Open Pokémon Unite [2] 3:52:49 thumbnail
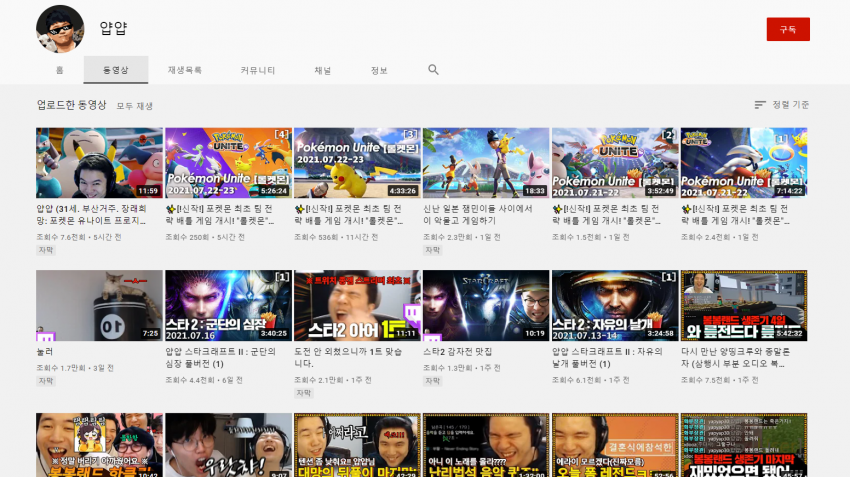The height and width of the screenshot is (477, 850). tap(615, 163)
